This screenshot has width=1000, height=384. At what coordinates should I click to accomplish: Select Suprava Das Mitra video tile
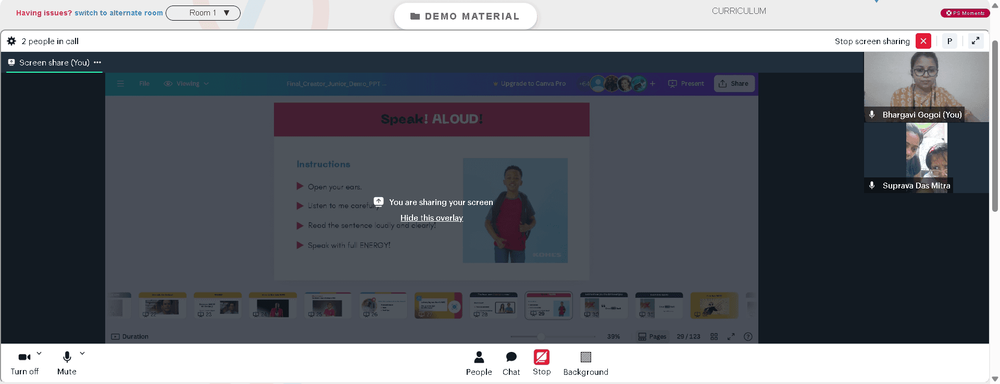(927, 158)
